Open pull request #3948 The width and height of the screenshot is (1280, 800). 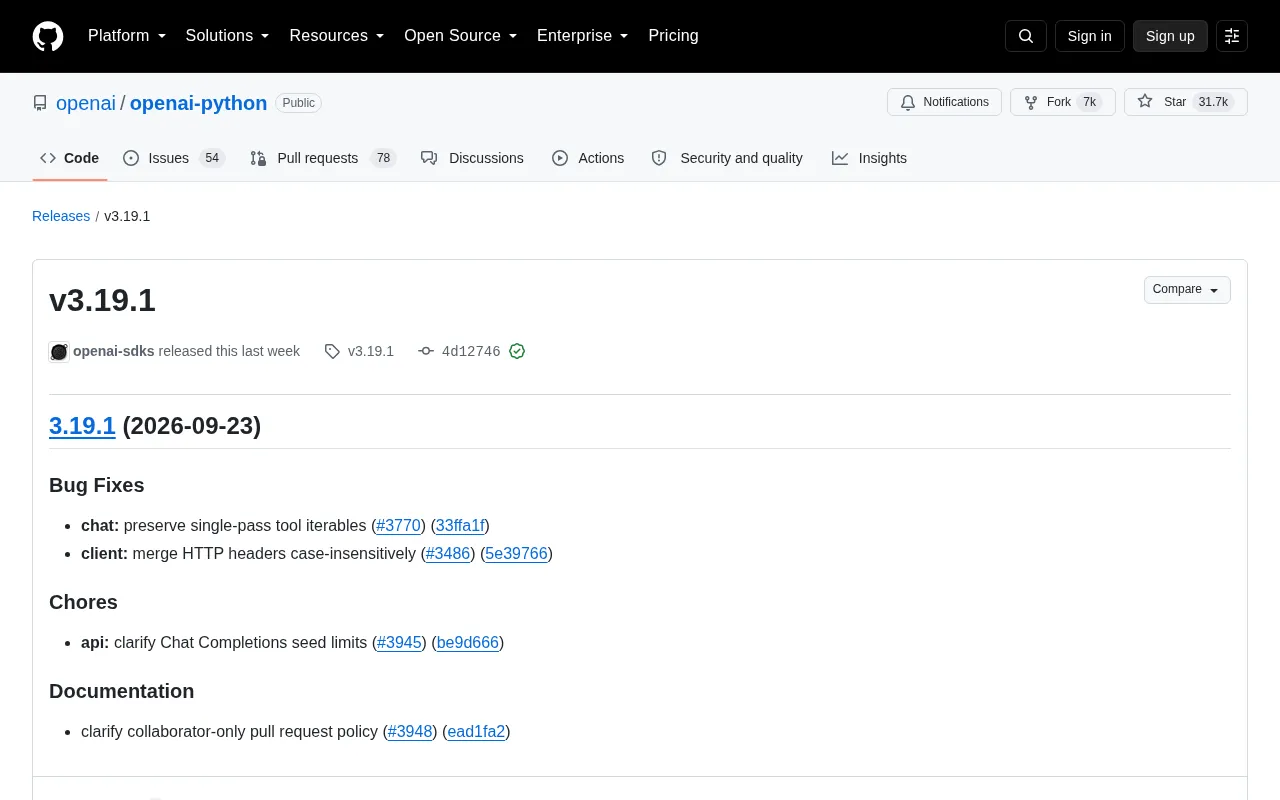410,731
